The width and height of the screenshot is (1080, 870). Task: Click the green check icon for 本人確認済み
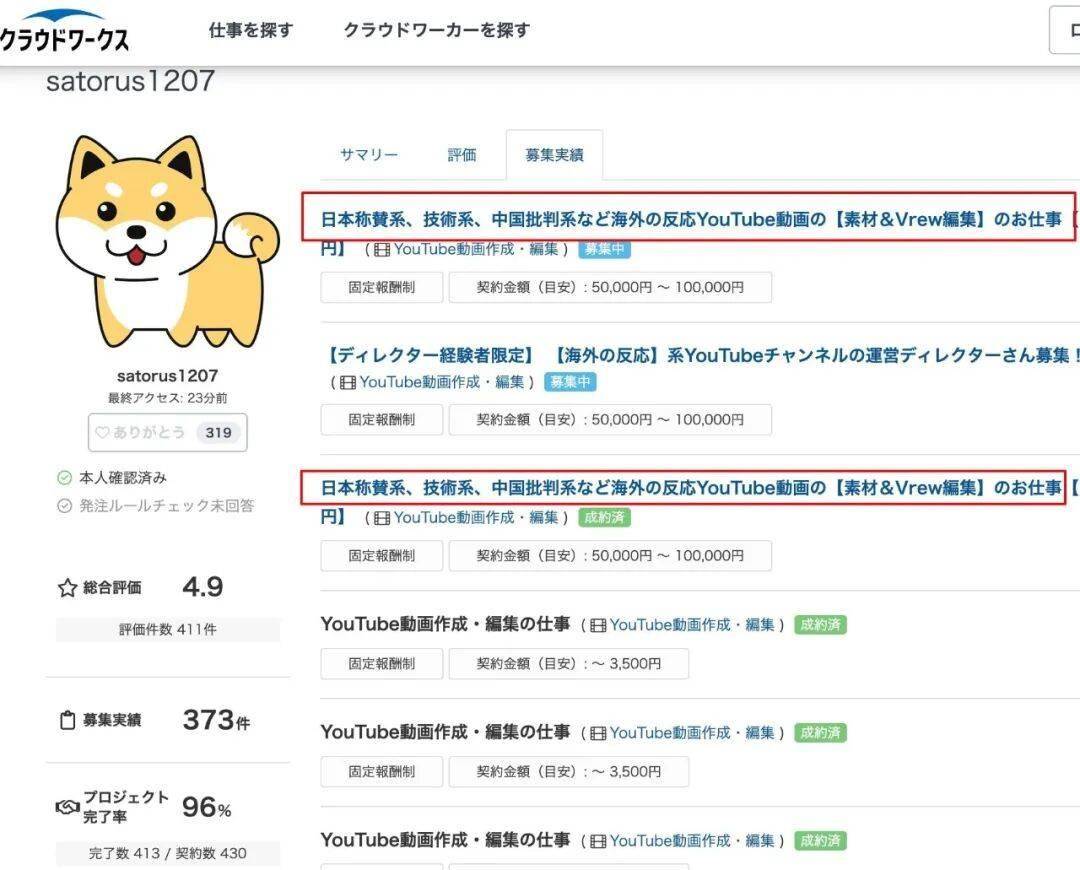pos(65,478)
